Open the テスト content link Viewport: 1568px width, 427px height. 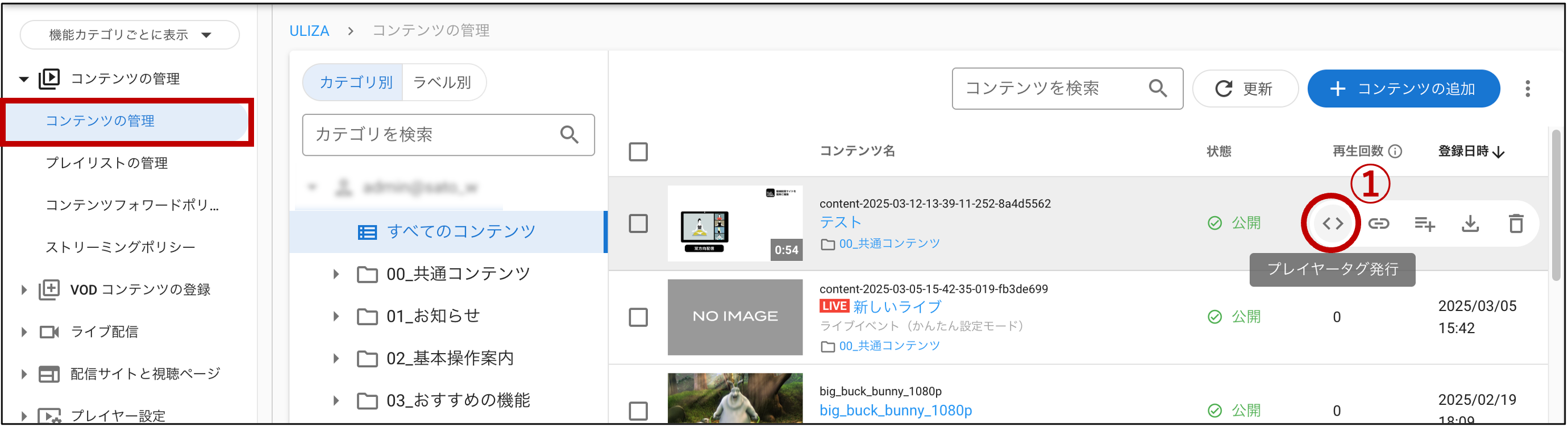point(840,222)
